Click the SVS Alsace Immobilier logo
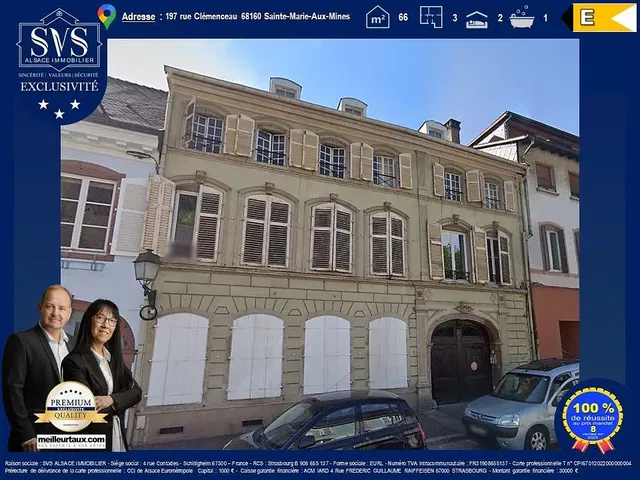Image resolution: width=640 pixels, height=480 pixels. pos(59,46)
